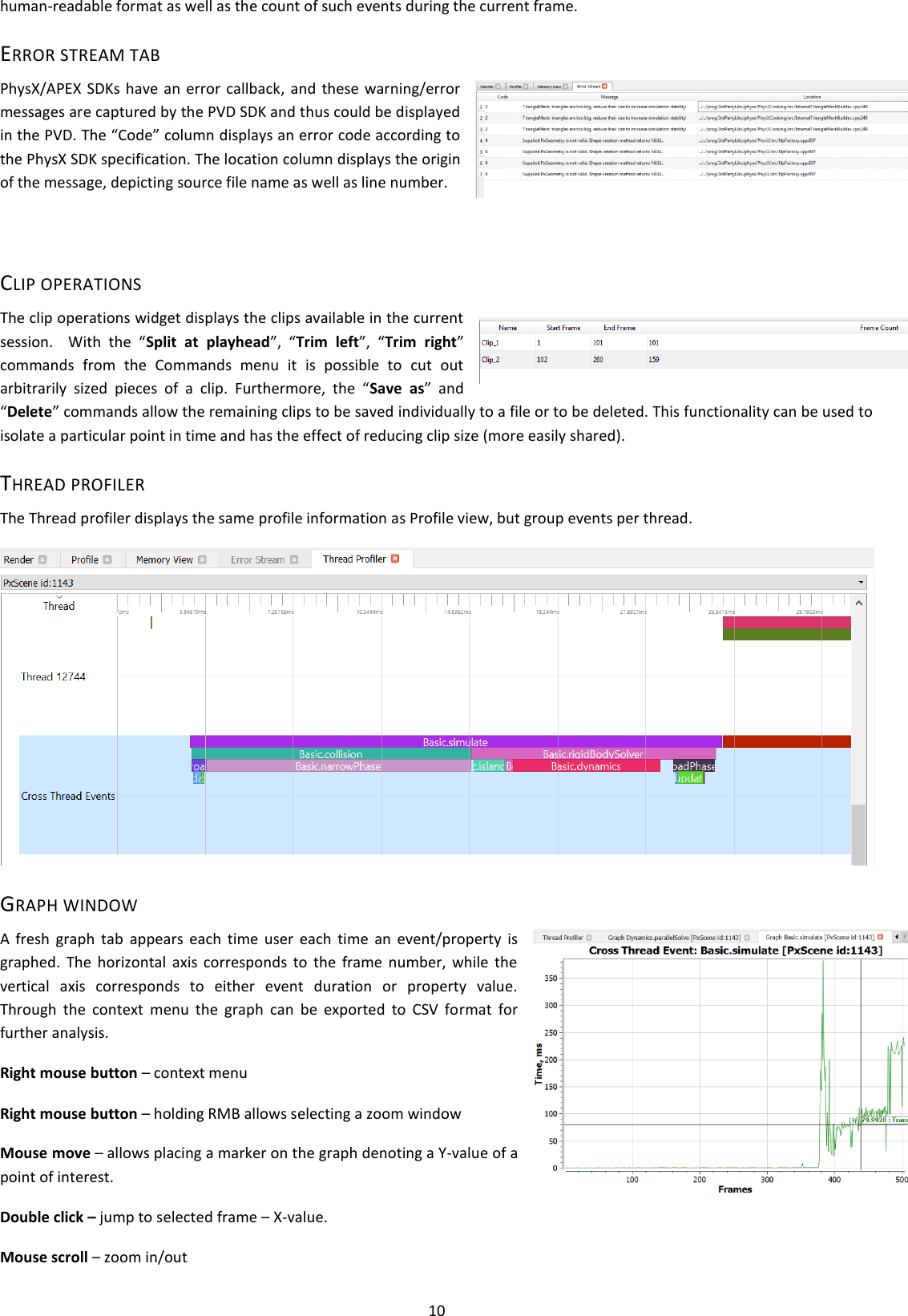Screen dimensions: 908x1316
Task: Close the Thread Profiler tab in the graph window
Action: pos(589,938)
